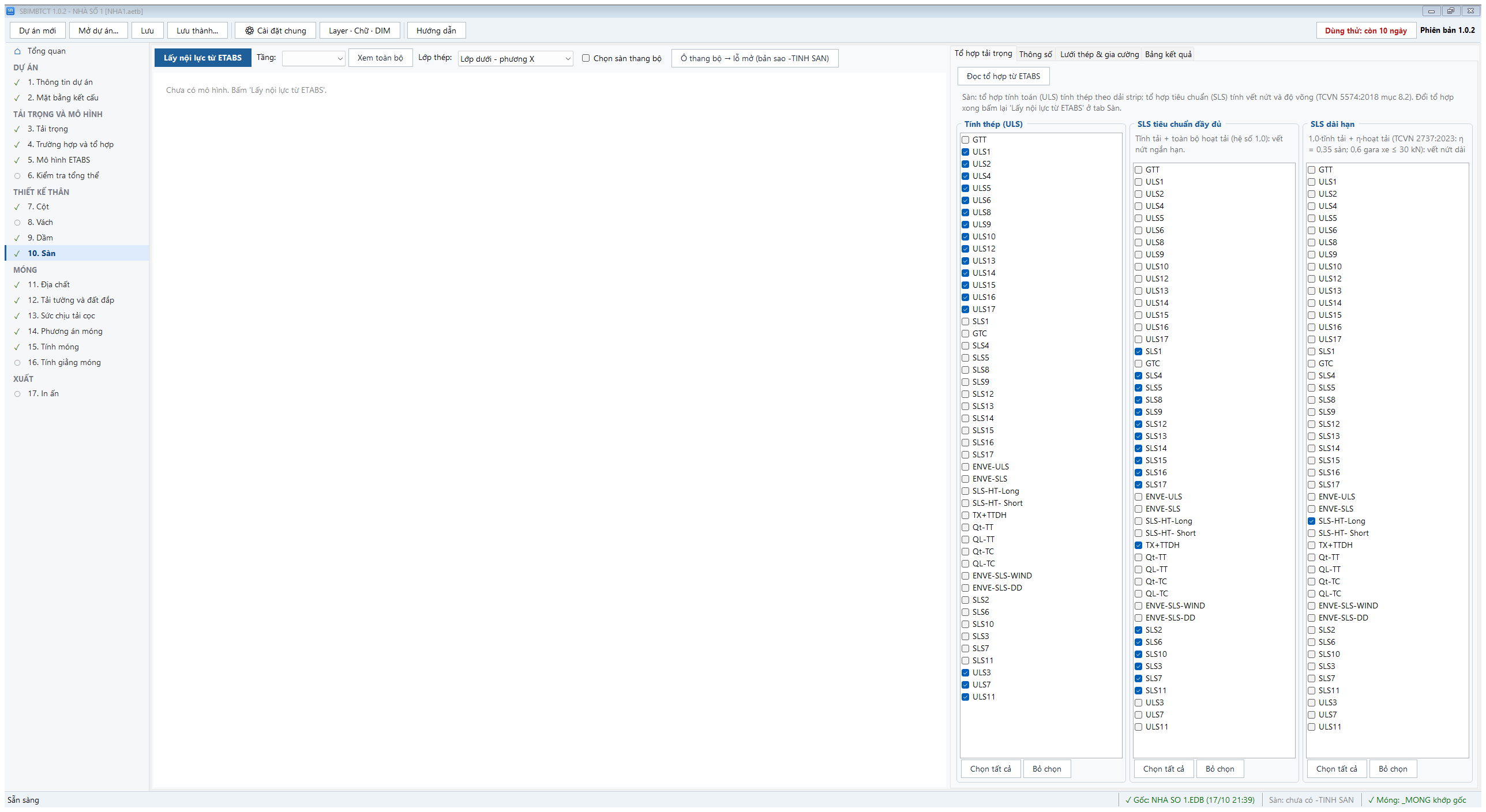Click the checkmark icon beside 7. Cột
Image resolution: width=1486 pixels, height=812 pixels.
point(17,207)
